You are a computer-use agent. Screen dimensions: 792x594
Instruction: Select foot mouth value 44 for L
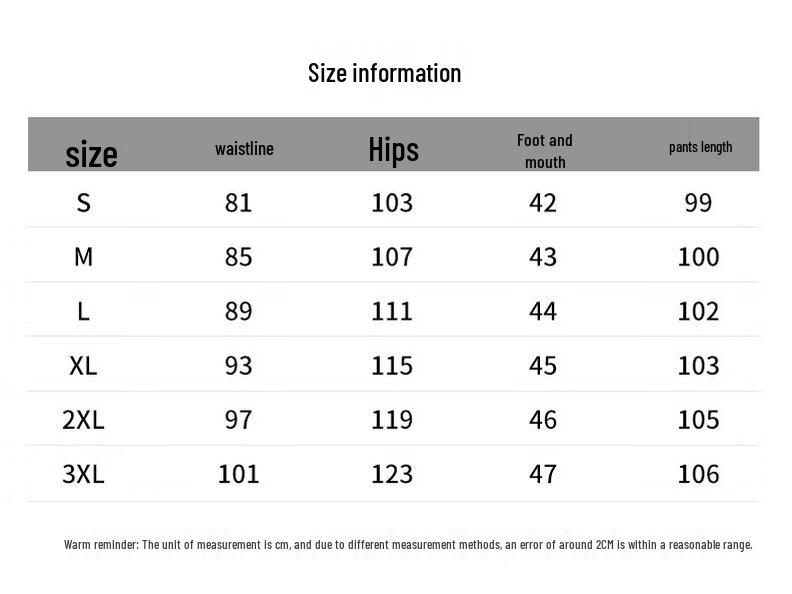tap(543, 311)
